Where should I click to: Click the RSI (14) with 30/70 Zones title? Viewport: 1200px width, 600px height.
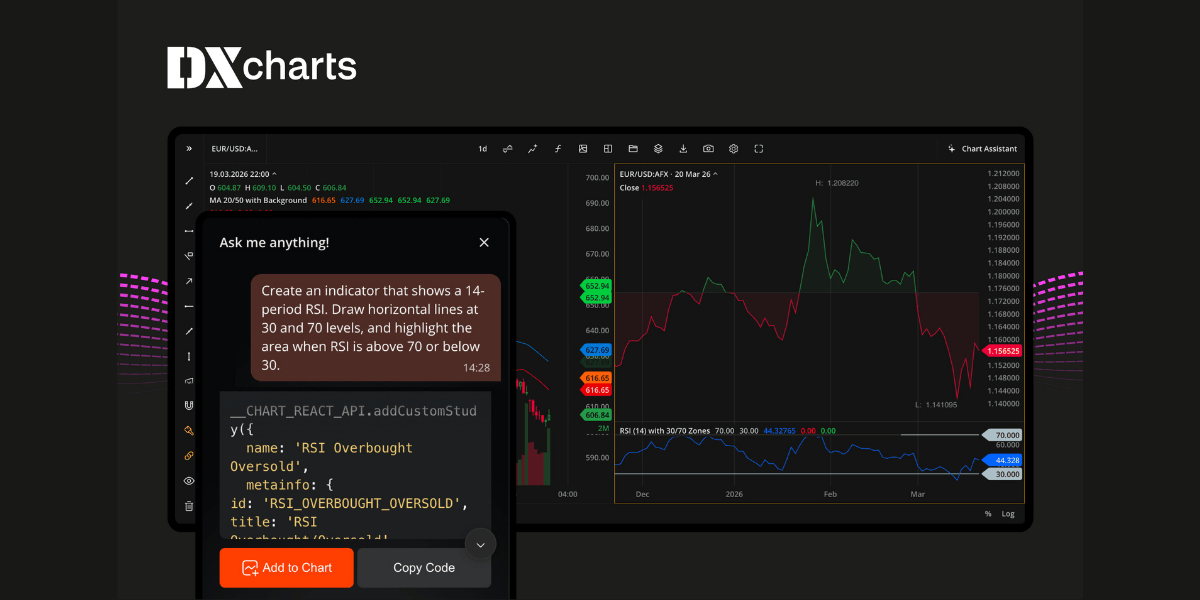pyautogui.click(x=665, y=431)
